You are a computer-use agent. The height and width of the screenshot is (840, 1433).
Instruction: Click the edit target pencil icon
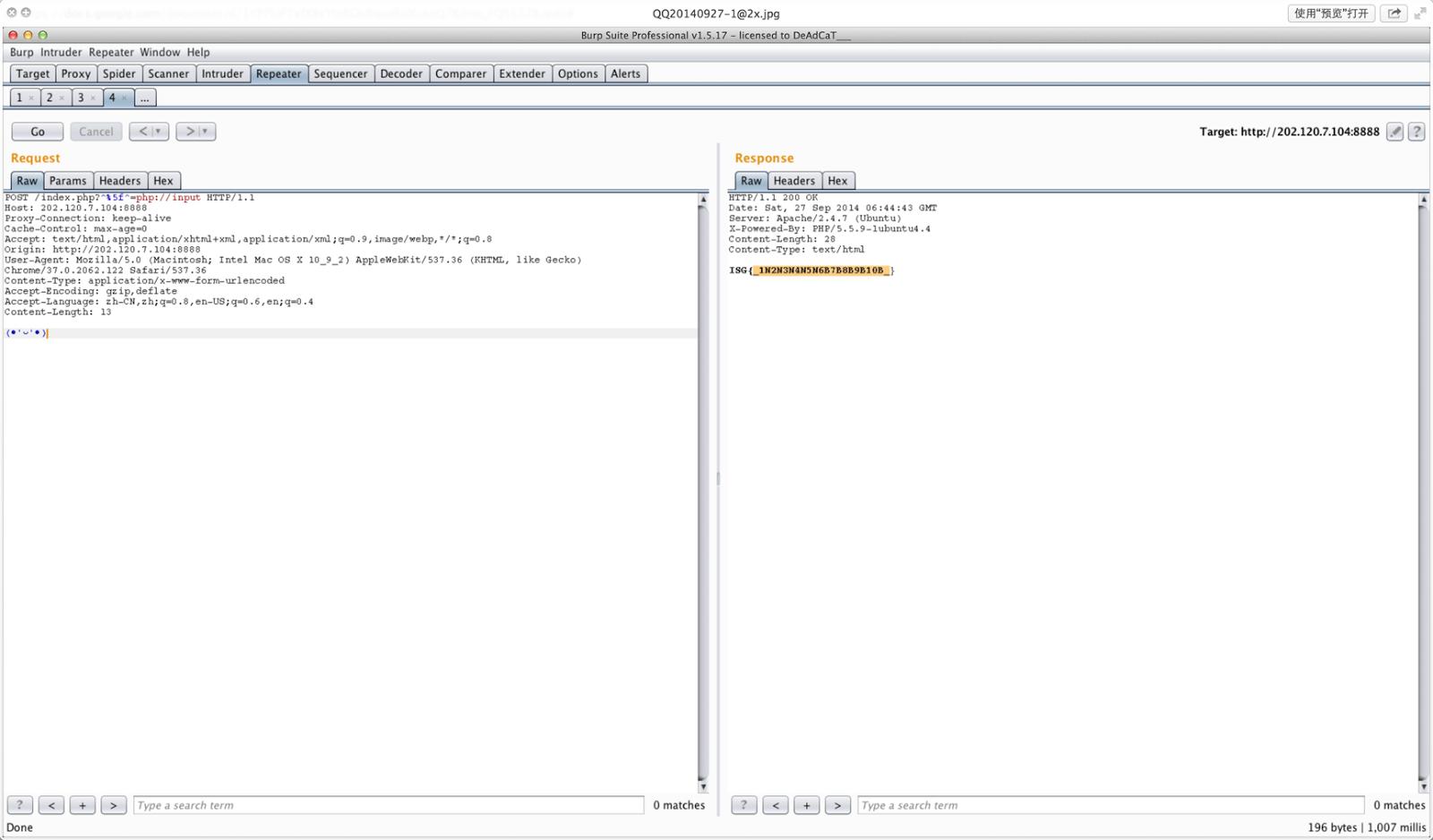tap(1394, 132)
